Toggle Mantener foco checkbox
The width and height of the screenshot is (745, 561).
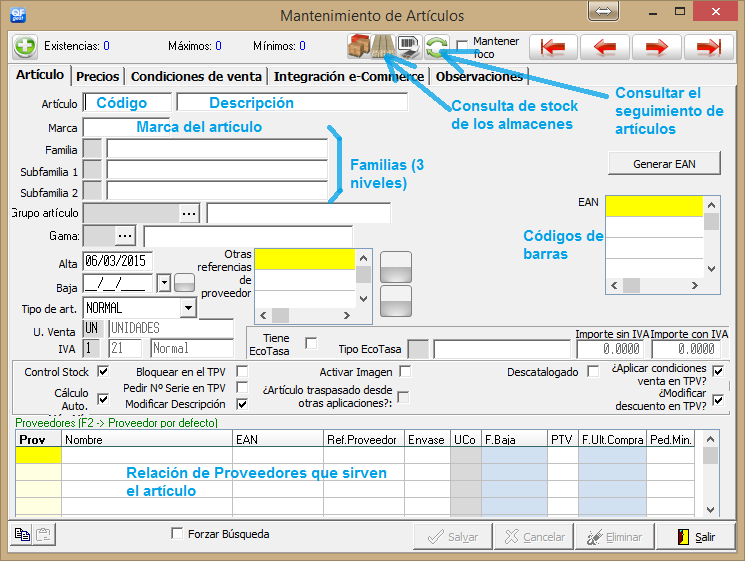click(x=461, y=46)
